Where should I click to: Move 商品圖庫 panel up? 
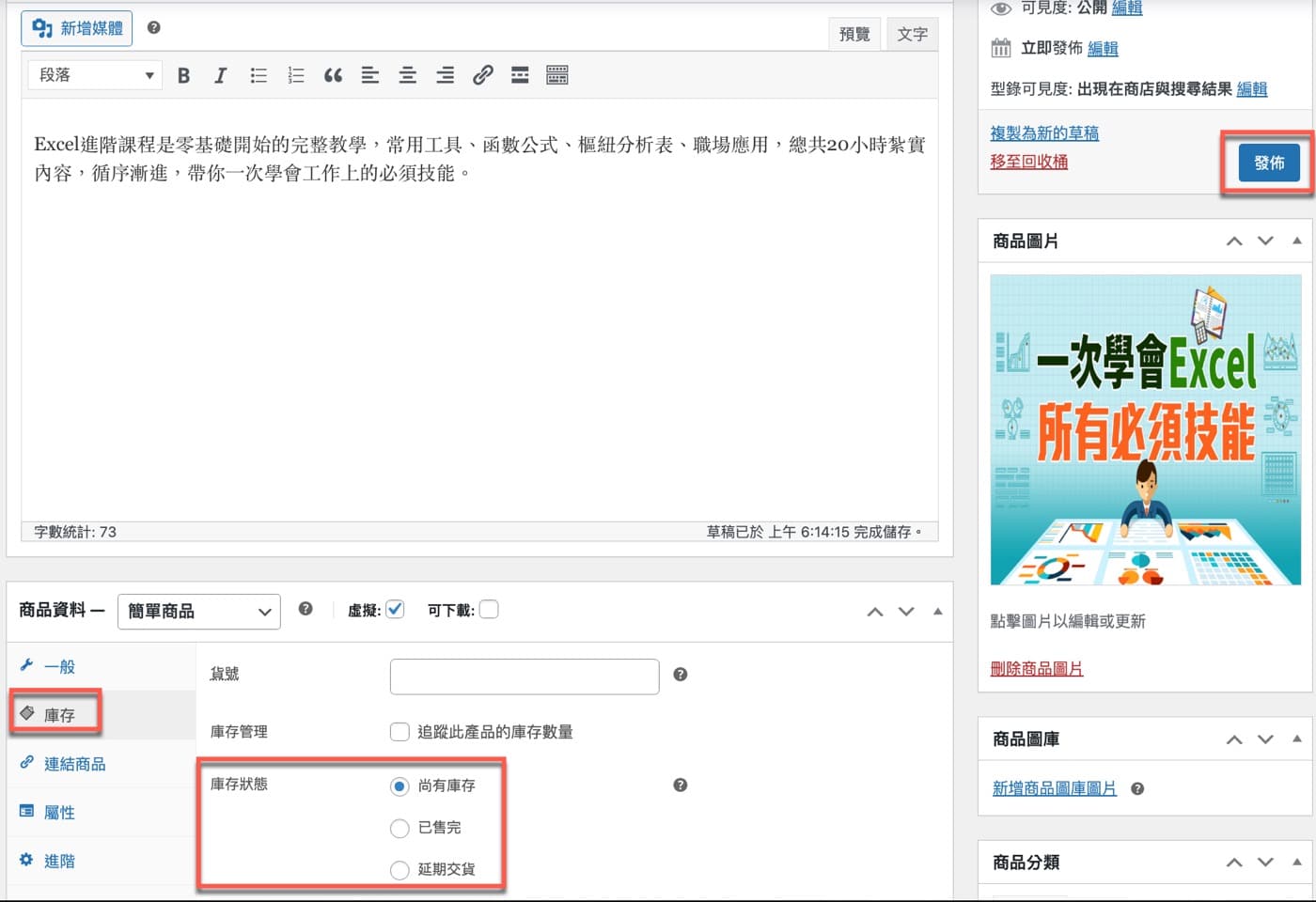(x=1234, y=739)
